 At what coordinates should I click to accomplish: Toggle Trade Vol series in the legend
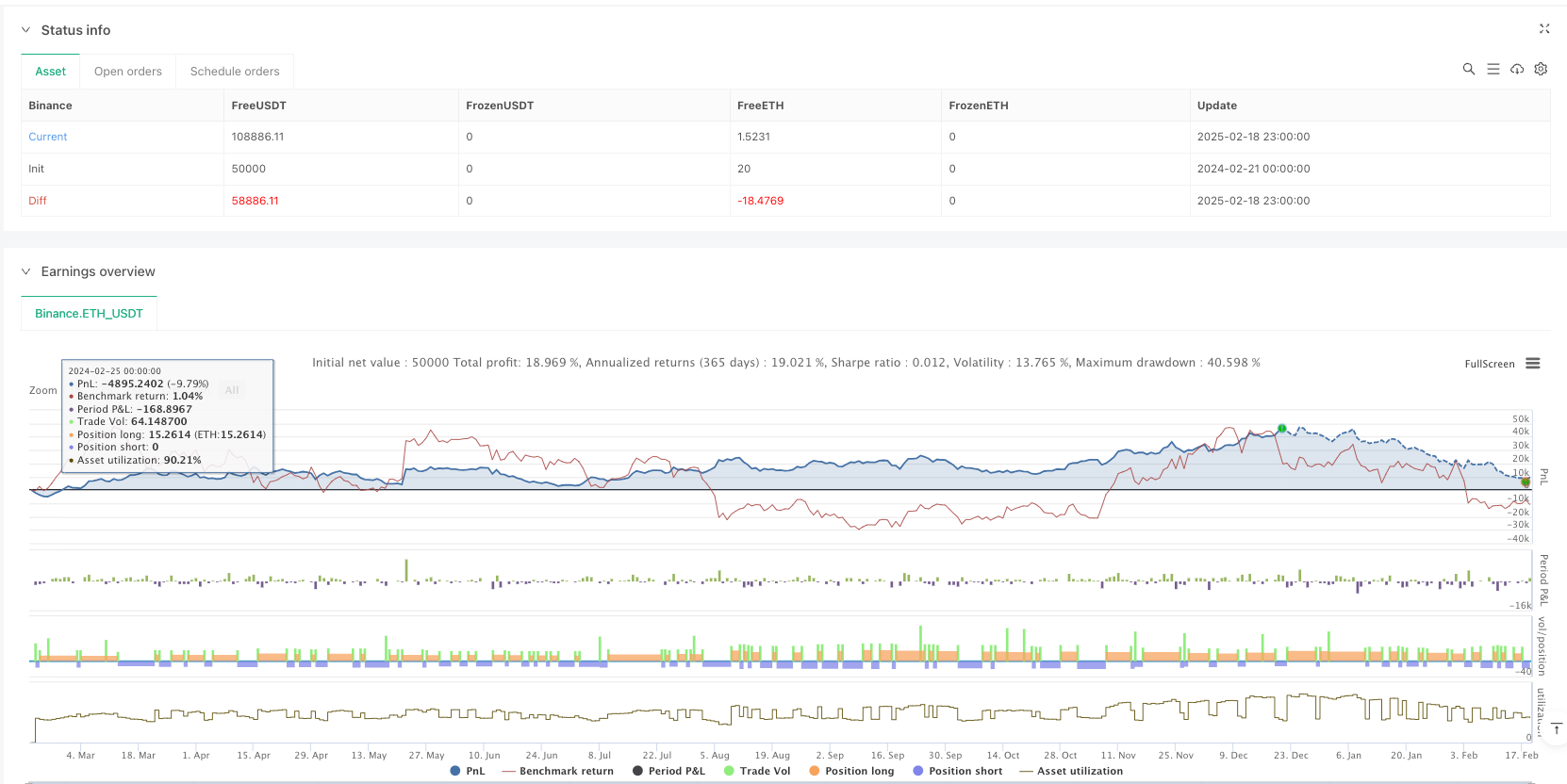tap(757, 771)
